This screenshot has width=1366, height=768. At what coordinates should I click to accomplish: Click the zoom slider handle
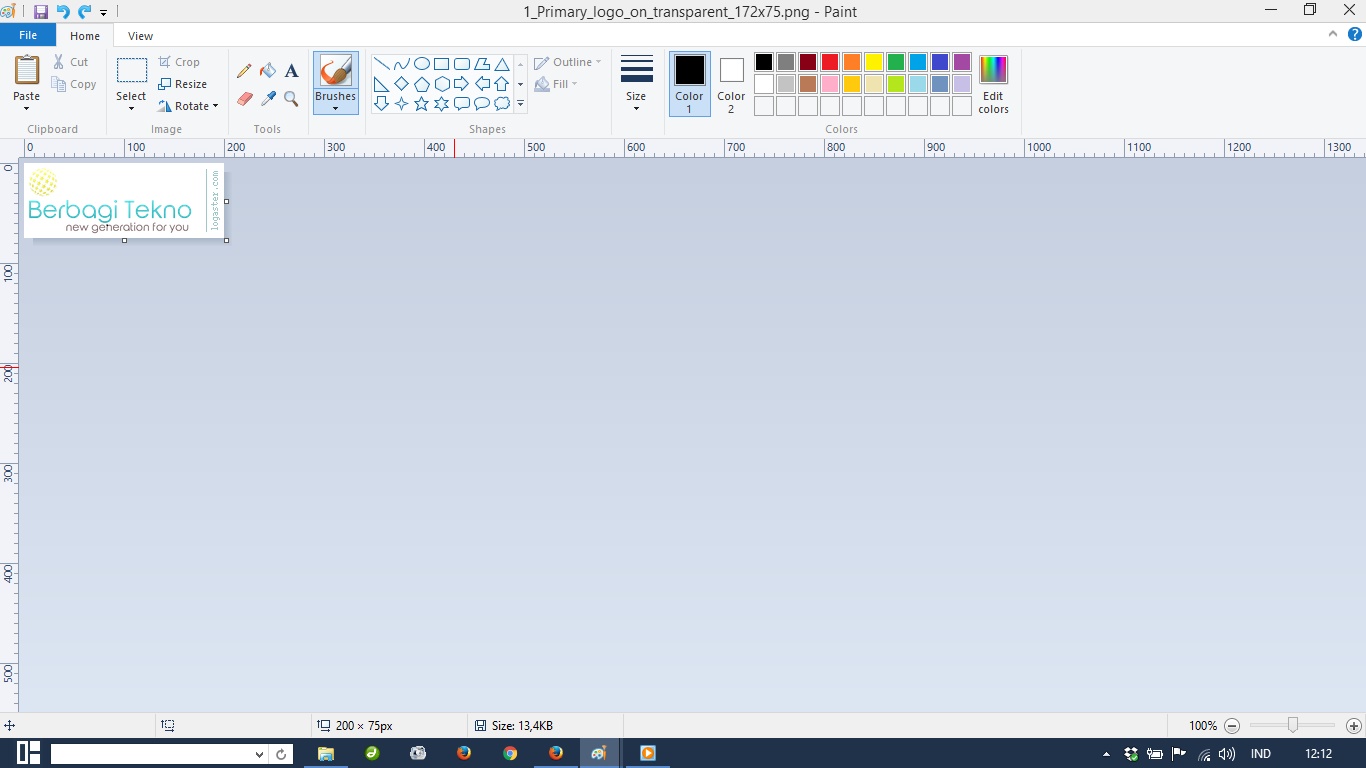(x=1292, y=725)
